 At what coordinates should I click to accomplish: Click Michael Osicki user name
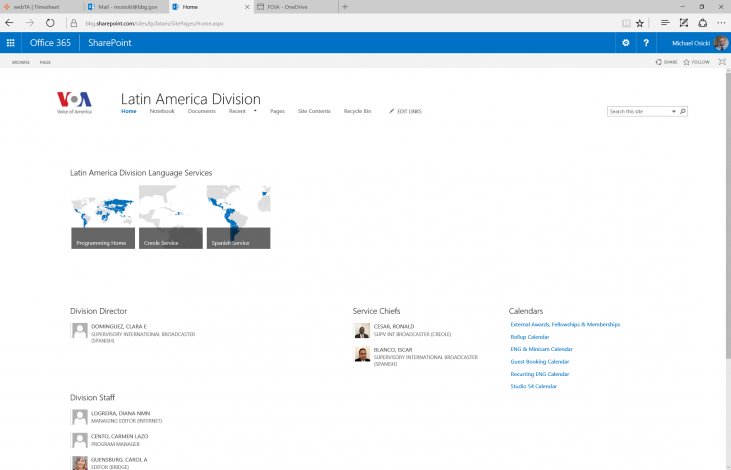[690, 43]
